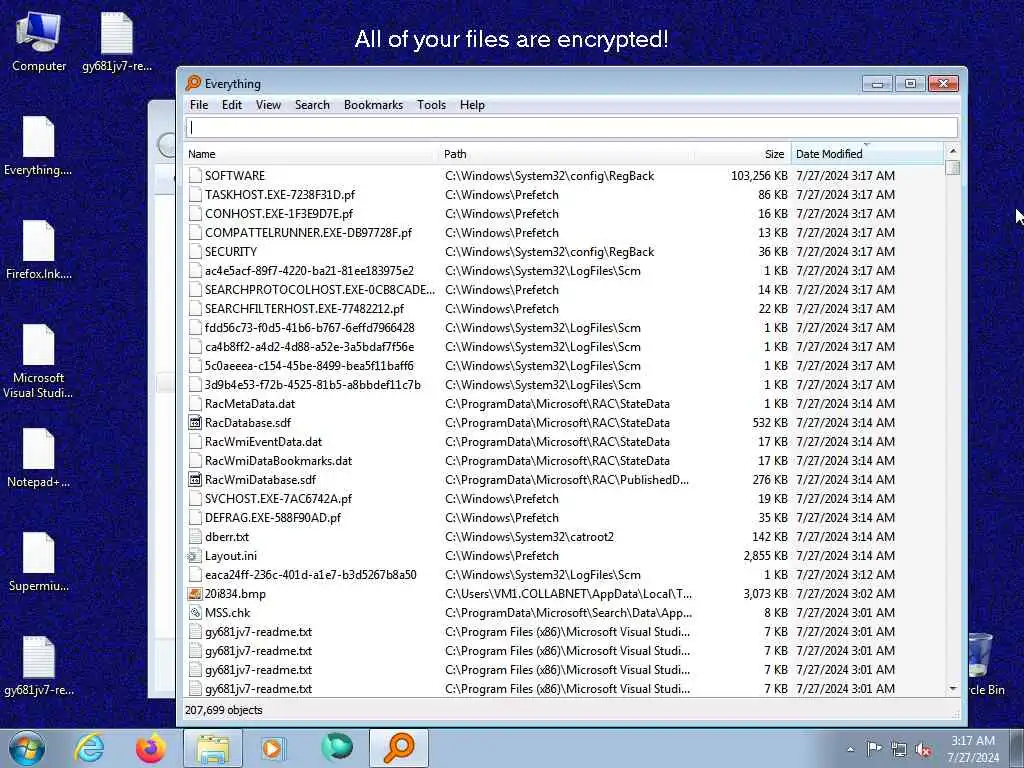The height and width of the screenshot is (768, 1024).
Task: Show hidden tray icons arrow
Action: tap(850, 750)
